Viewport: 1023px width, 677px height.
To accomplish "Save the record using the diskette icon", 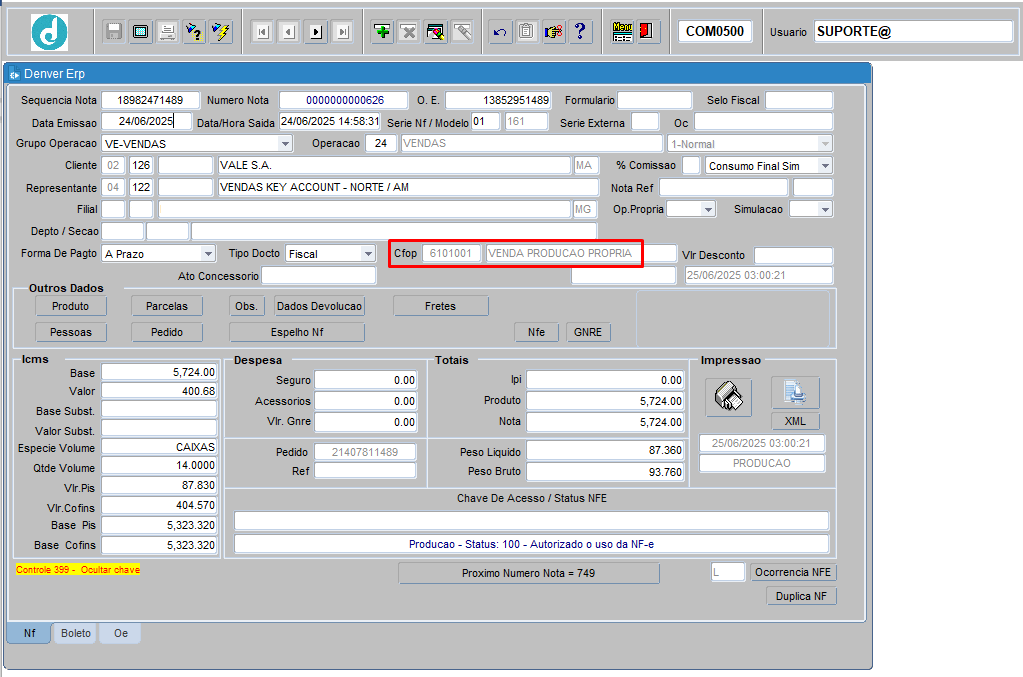I will click(113, 31).
